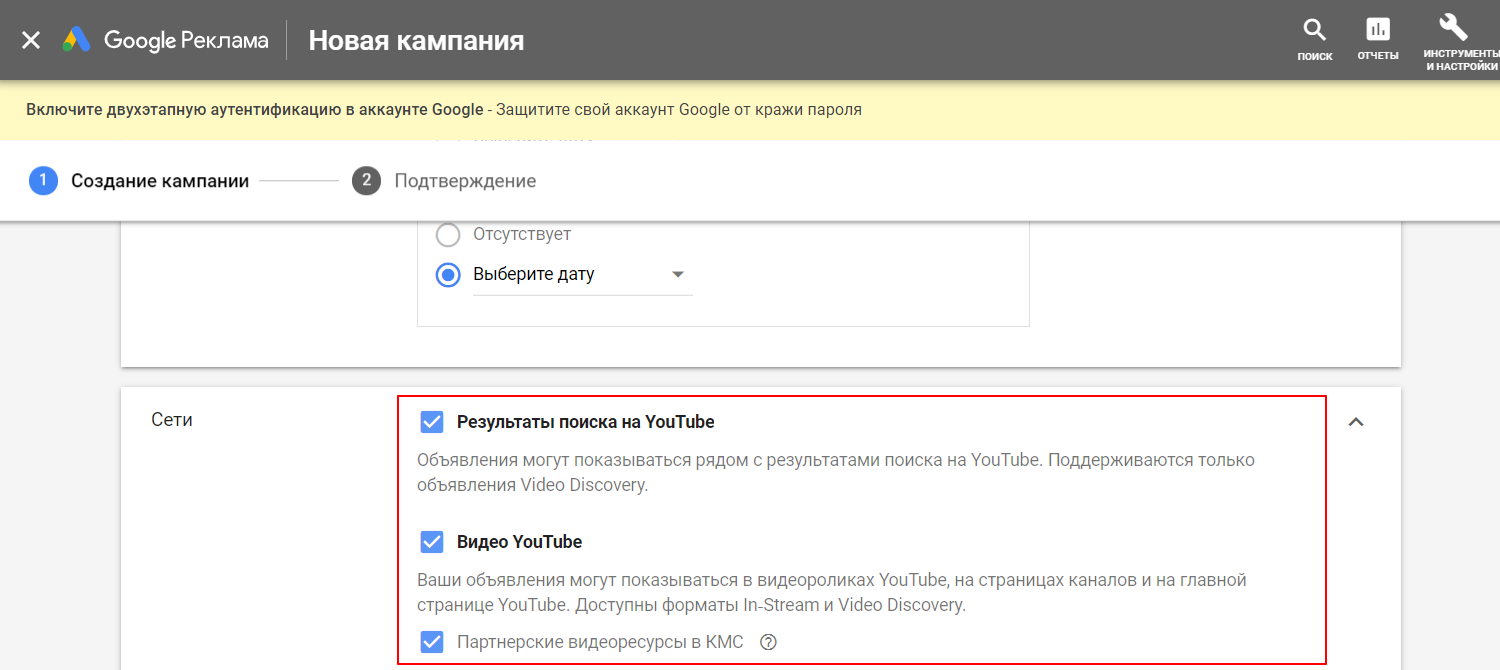This screenshot has height=670, width=1500.
Task: Go to Подтверждение step
Action: tap(465, 181)
